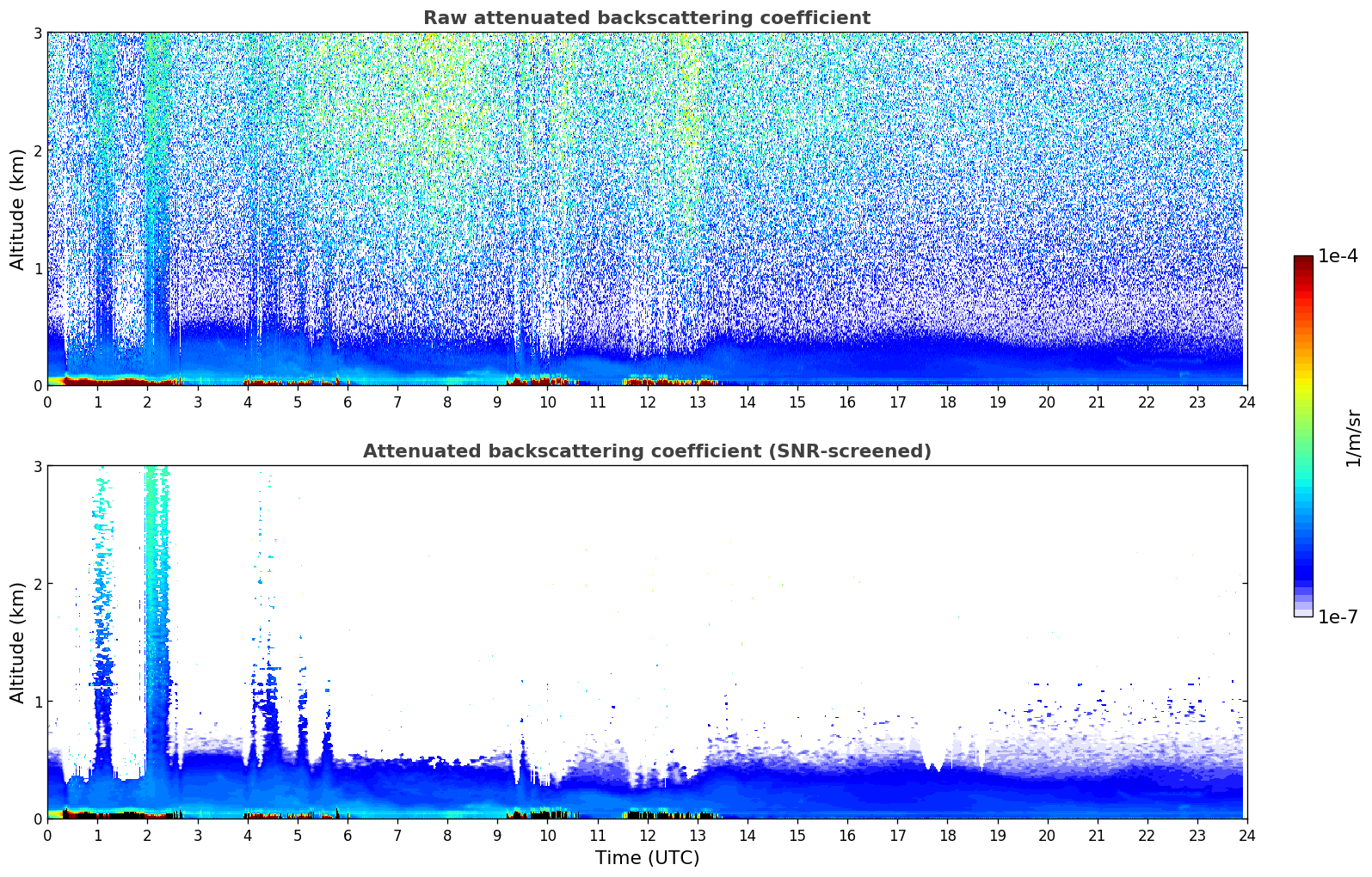Select the '24' time tick under the raw plot
The height and width of the screenshot is (877, 1372).
coord(1247,402)
